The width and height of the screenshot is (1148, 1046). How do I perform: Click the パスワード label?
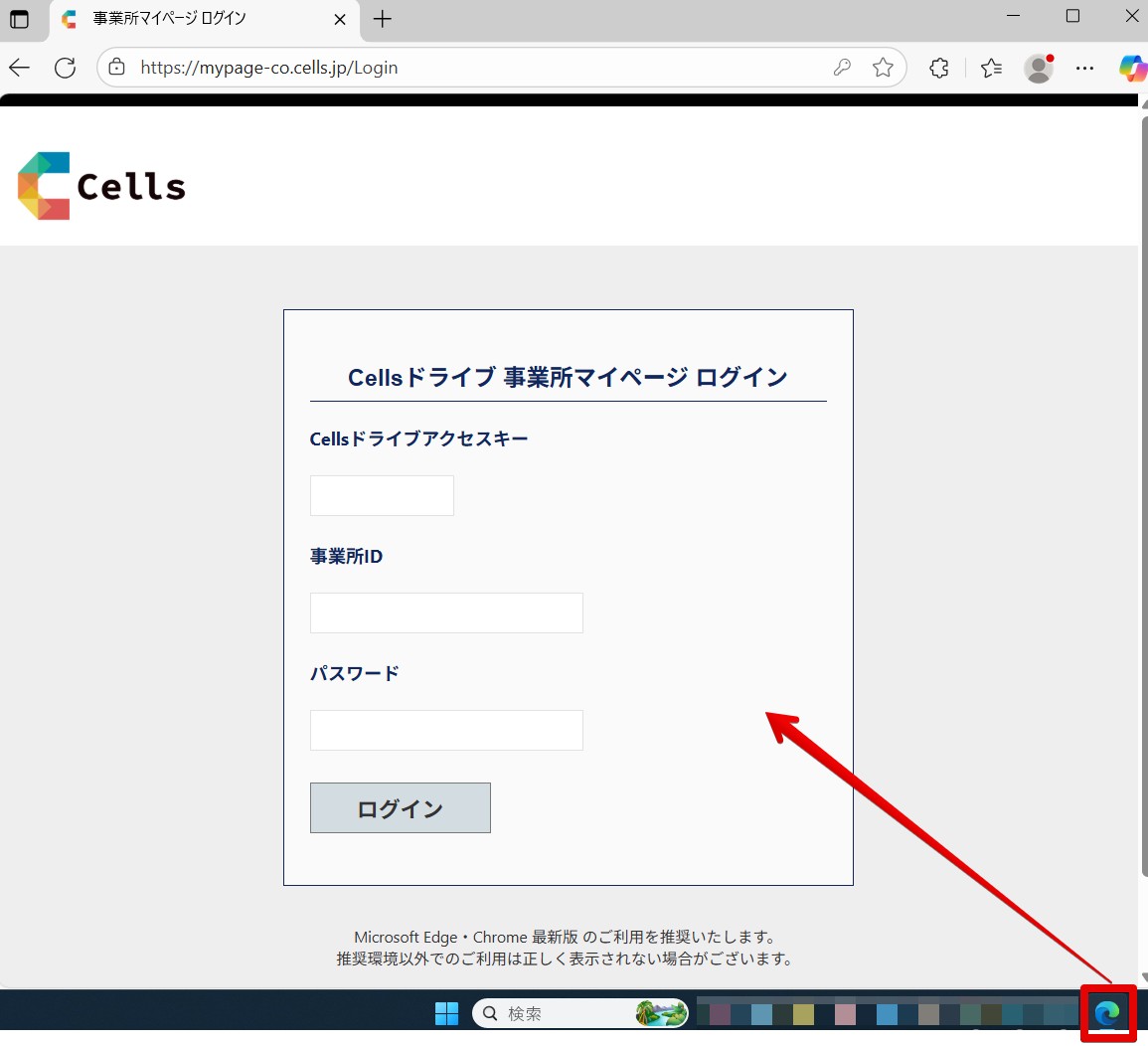(x=355, y=673)
